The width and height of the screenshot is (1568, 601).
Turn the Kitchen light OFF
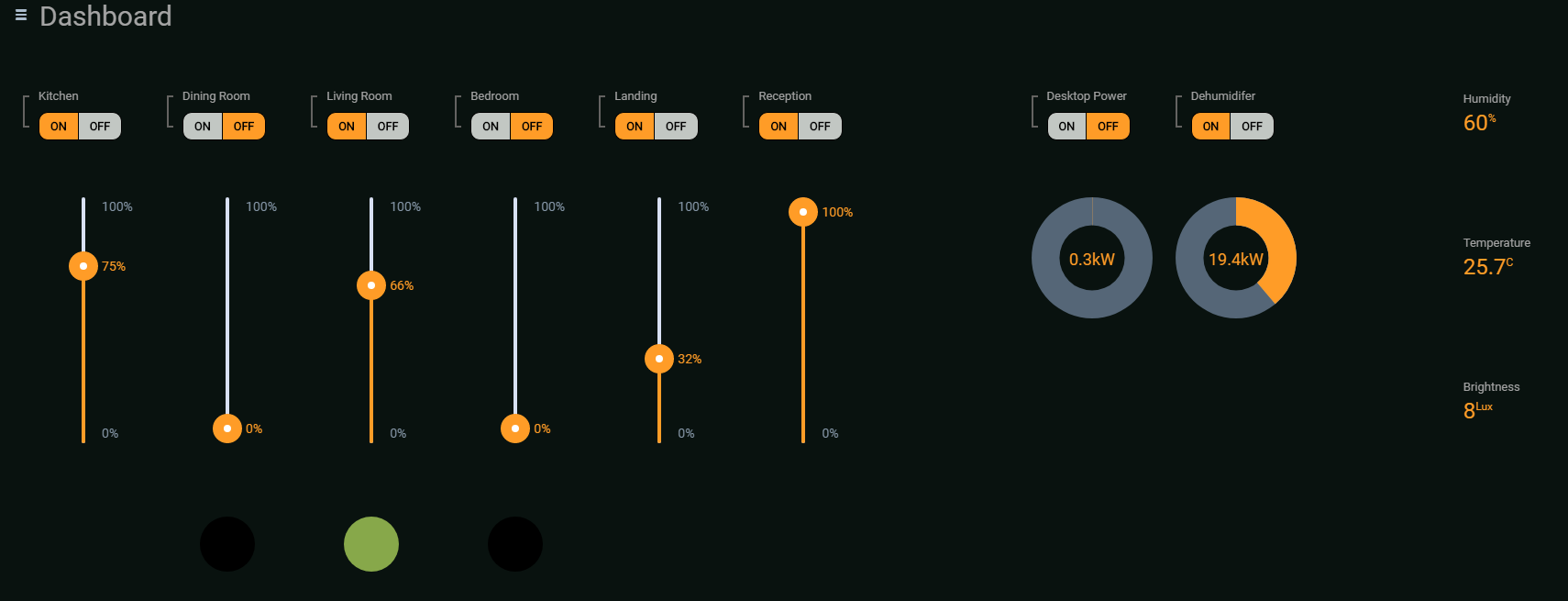coord(100,127)
